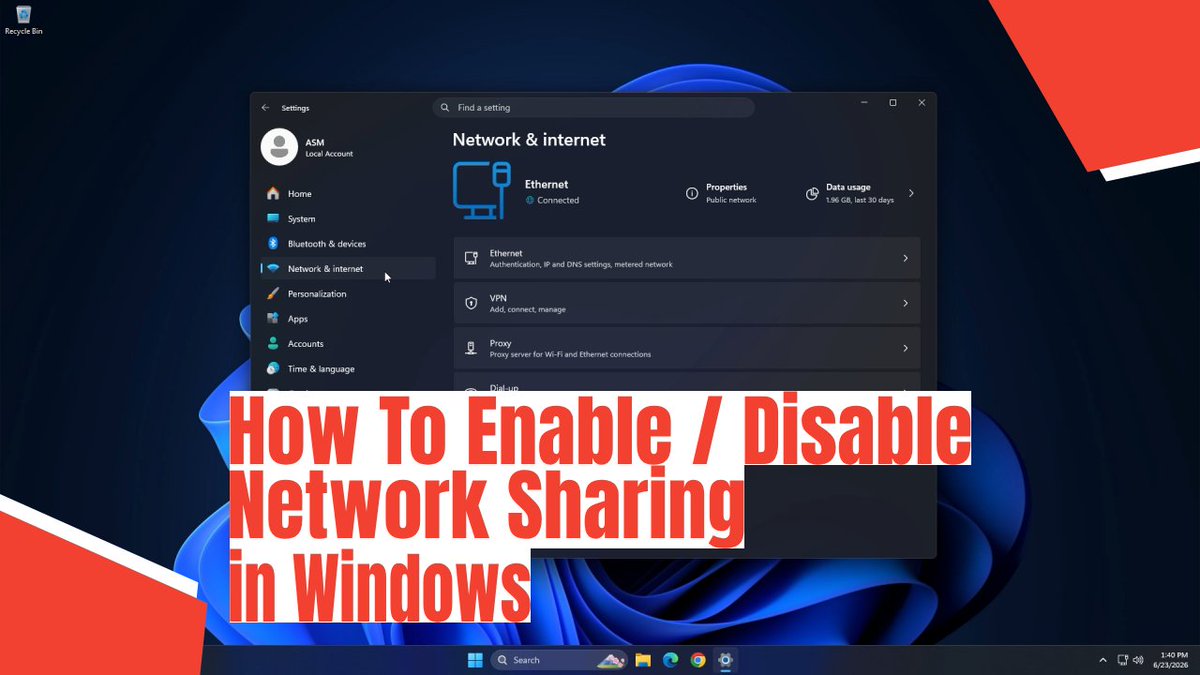
Task: Show hidden icons in system tray
Action: (x=1103, y=660)
